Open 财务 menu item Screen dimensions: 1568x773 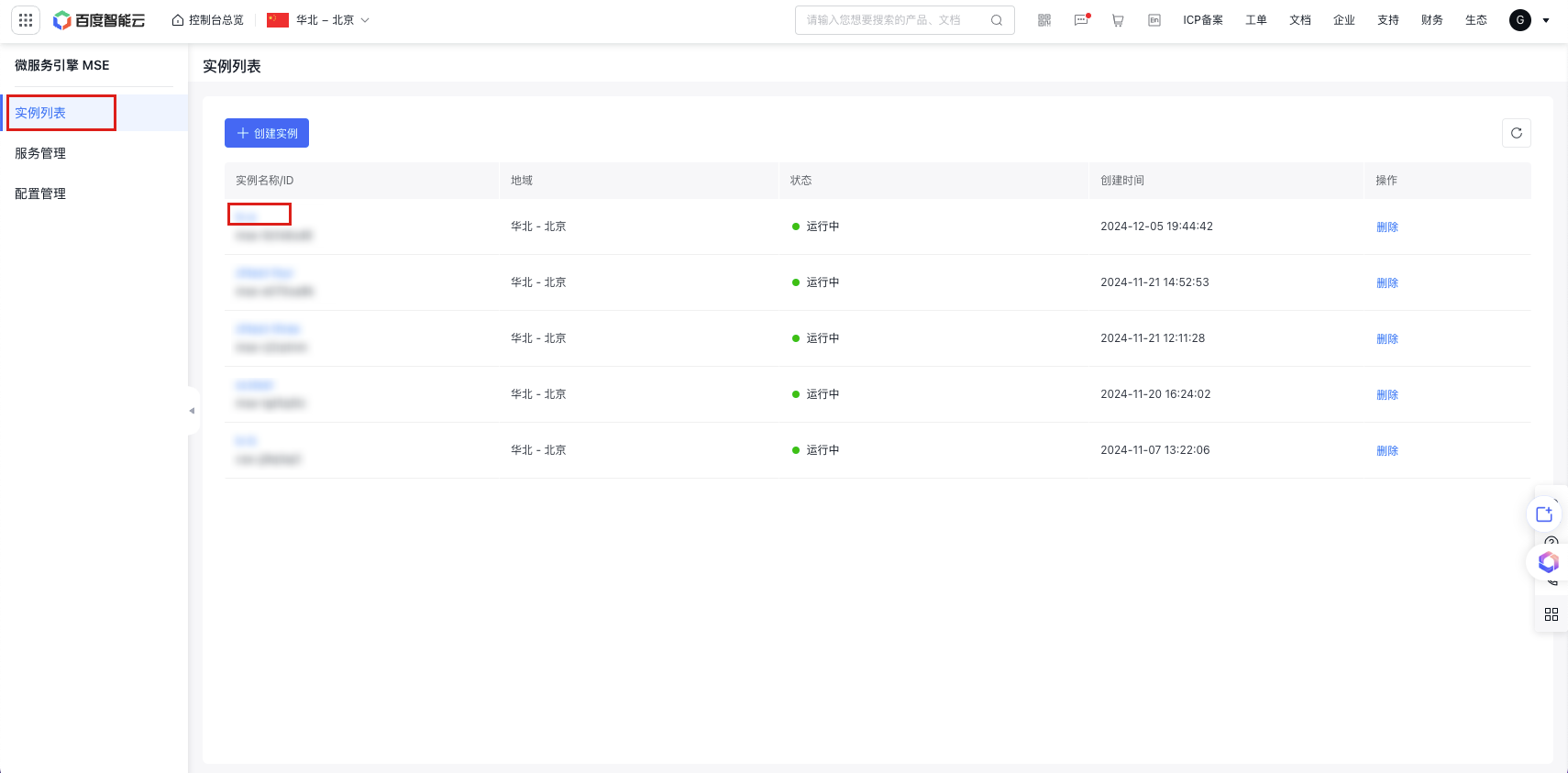click(1432, 20)
